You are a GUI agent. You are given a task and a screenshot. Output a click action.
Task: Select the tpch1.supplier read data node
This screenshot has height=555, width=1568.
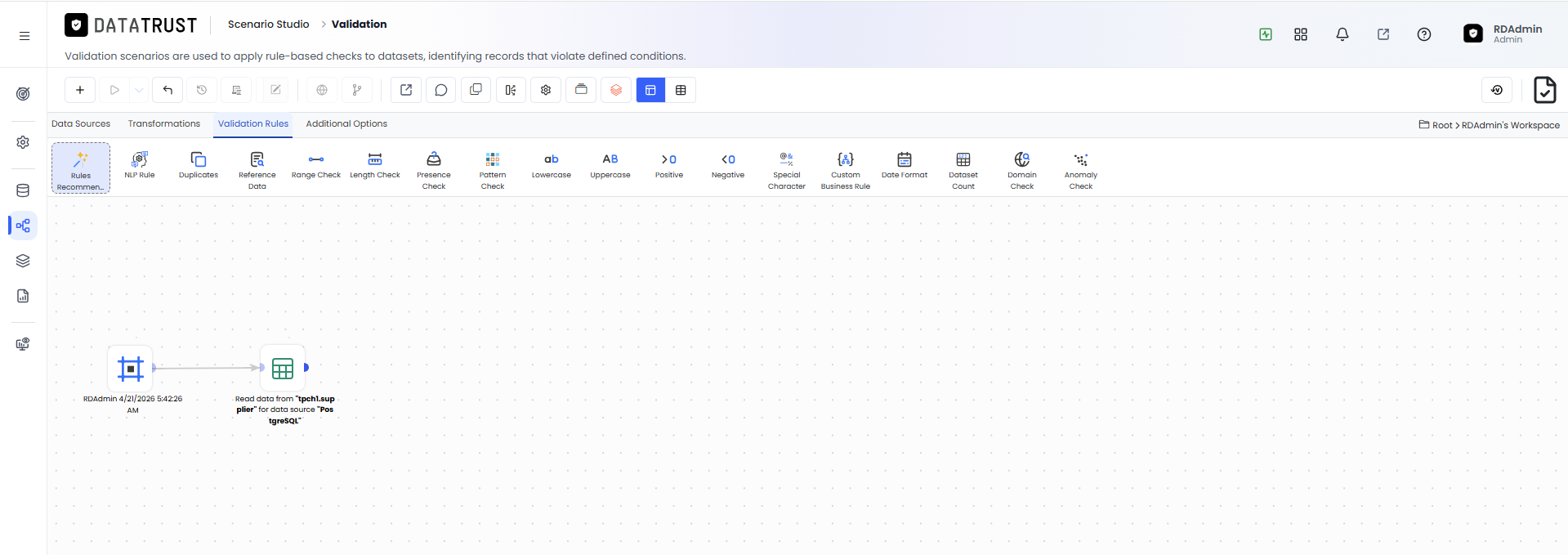(283, 369)
